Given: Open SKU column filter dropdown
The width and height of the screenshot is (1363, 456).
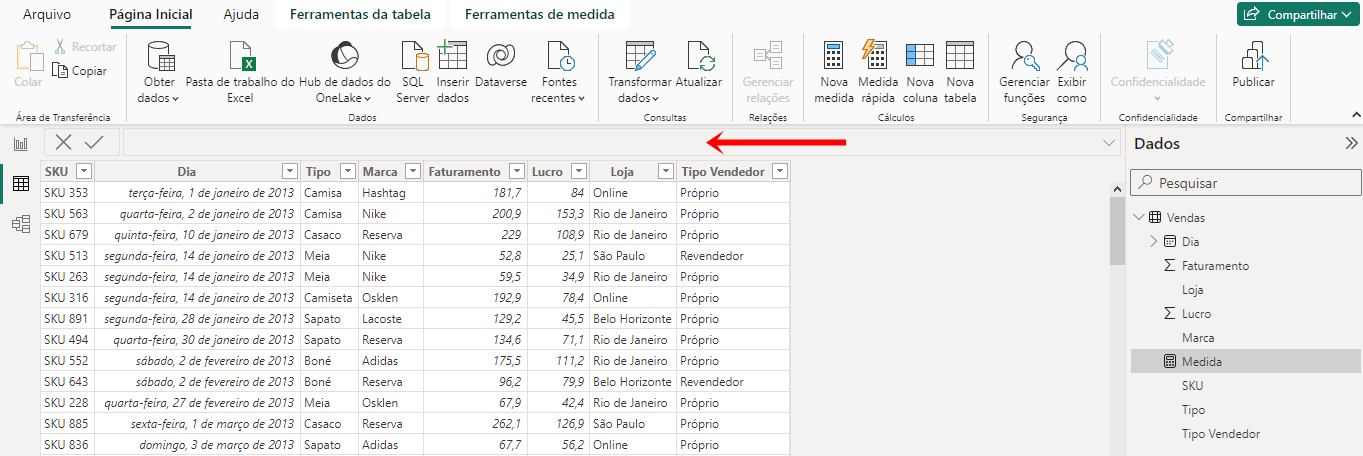Looking at the screenshot, I should [x=84, y=171].
